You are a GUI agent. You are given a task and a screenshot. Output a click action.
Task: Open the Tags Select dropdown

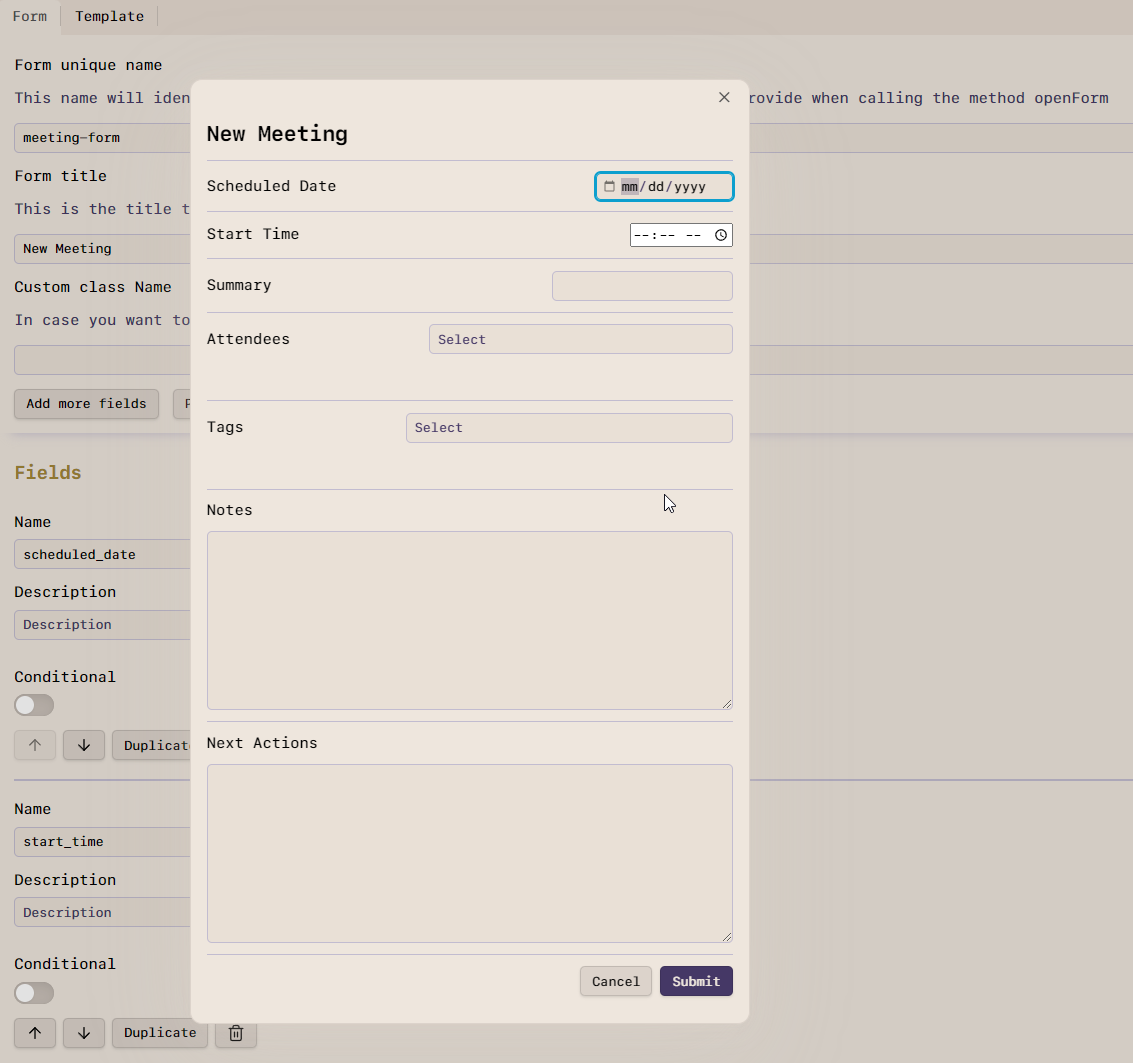(x=569, y=427)
